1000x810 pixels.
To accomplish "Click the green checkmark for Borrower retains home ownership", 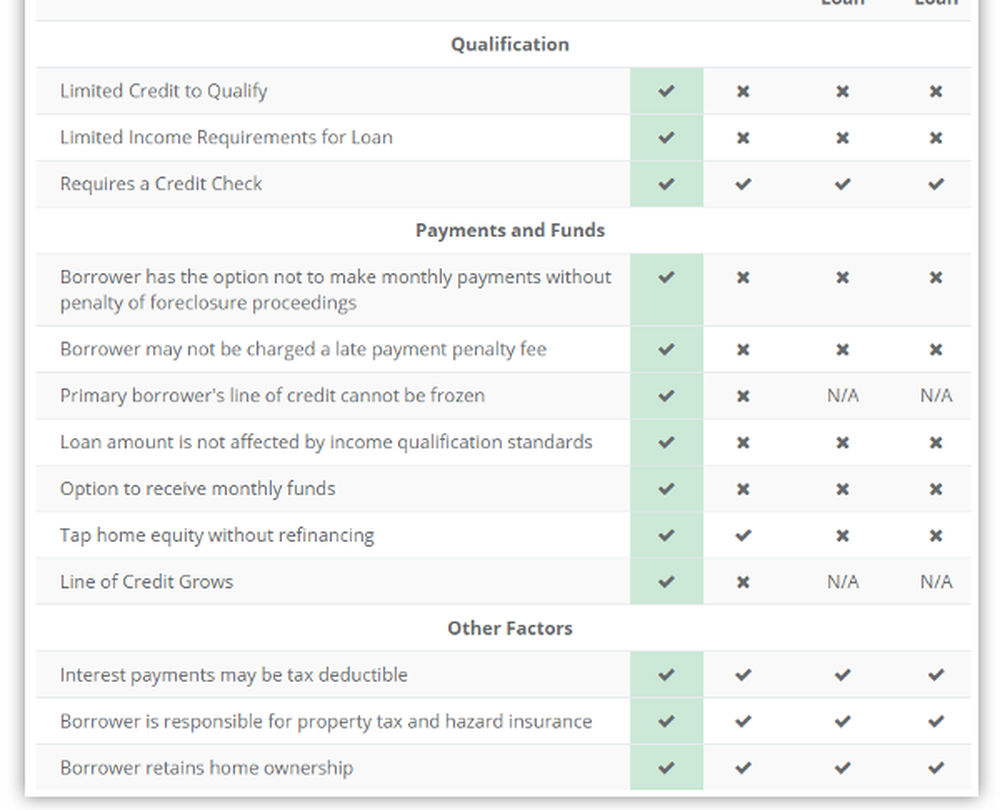I will coord(666,768).
